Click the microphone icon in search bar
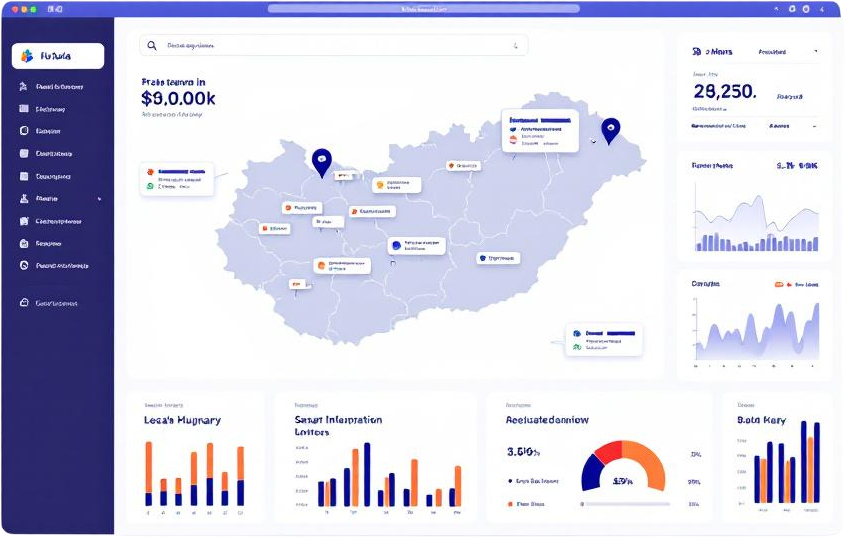This screenshot has width=845, height=537. click(x=516, y=45)
